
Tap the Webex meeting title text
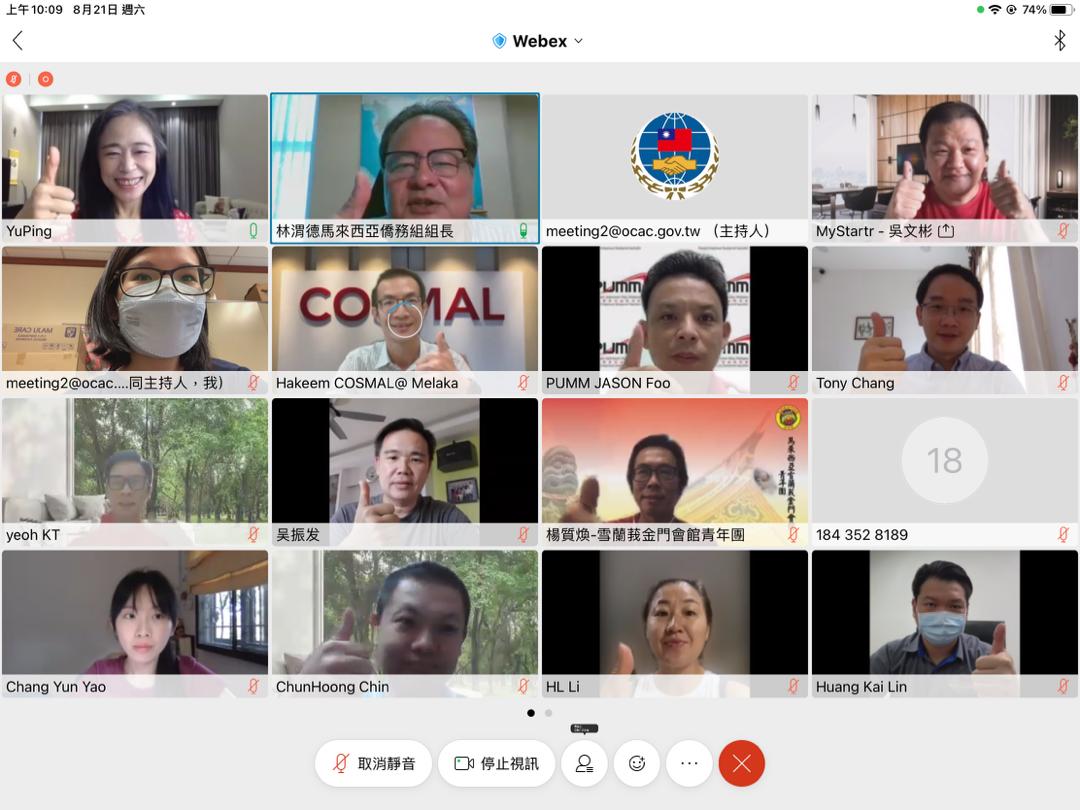click(x=539, y=41)
